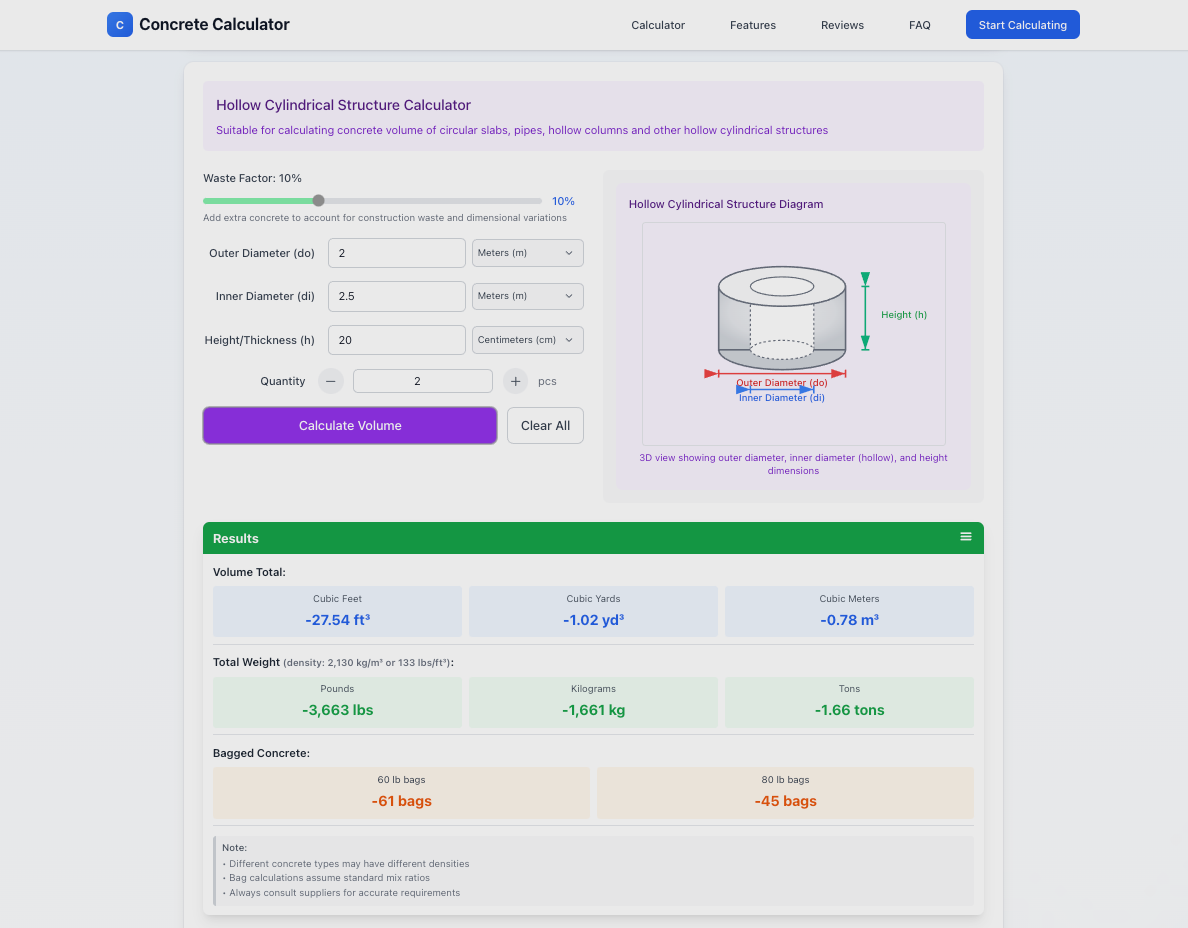Decrease quantity using the minus icon
This screenshot has height=928, width=1188.
(x=330, y=381)
